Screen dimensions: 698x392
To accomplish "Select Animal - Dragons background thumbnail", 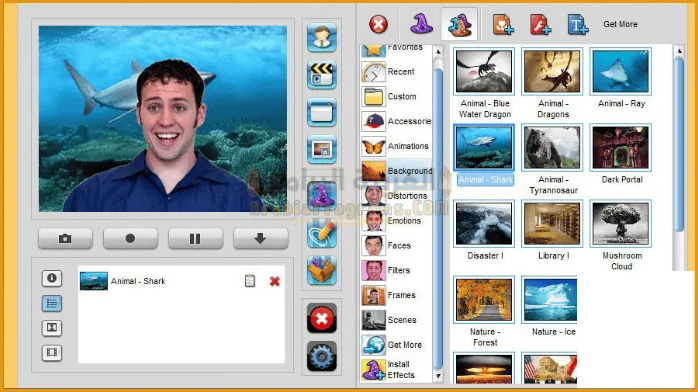I will click(552, 71).
